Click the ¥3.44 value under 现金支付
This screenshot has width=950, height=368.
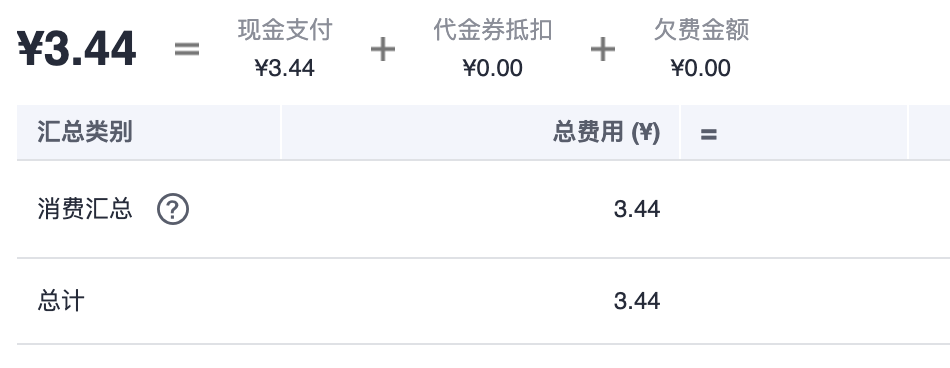(285, 68)
